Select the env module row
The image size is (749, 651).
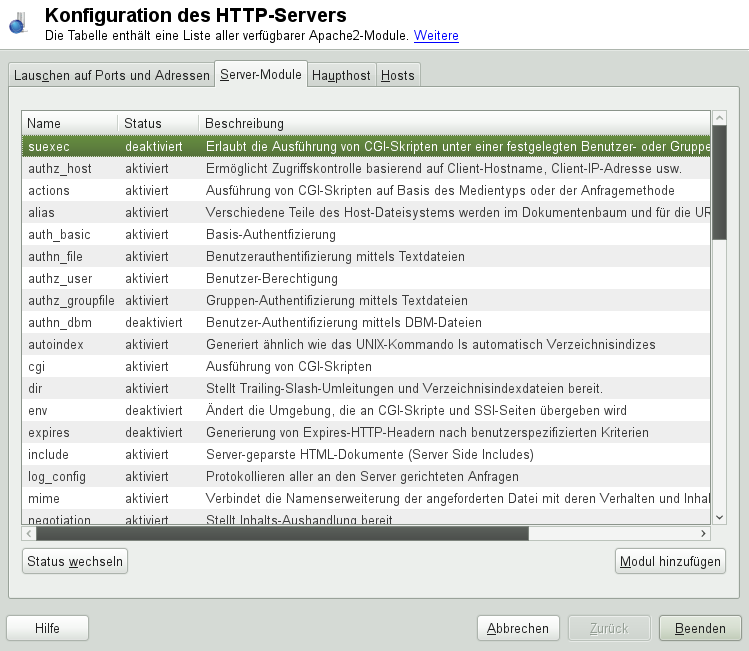point(366,410)
